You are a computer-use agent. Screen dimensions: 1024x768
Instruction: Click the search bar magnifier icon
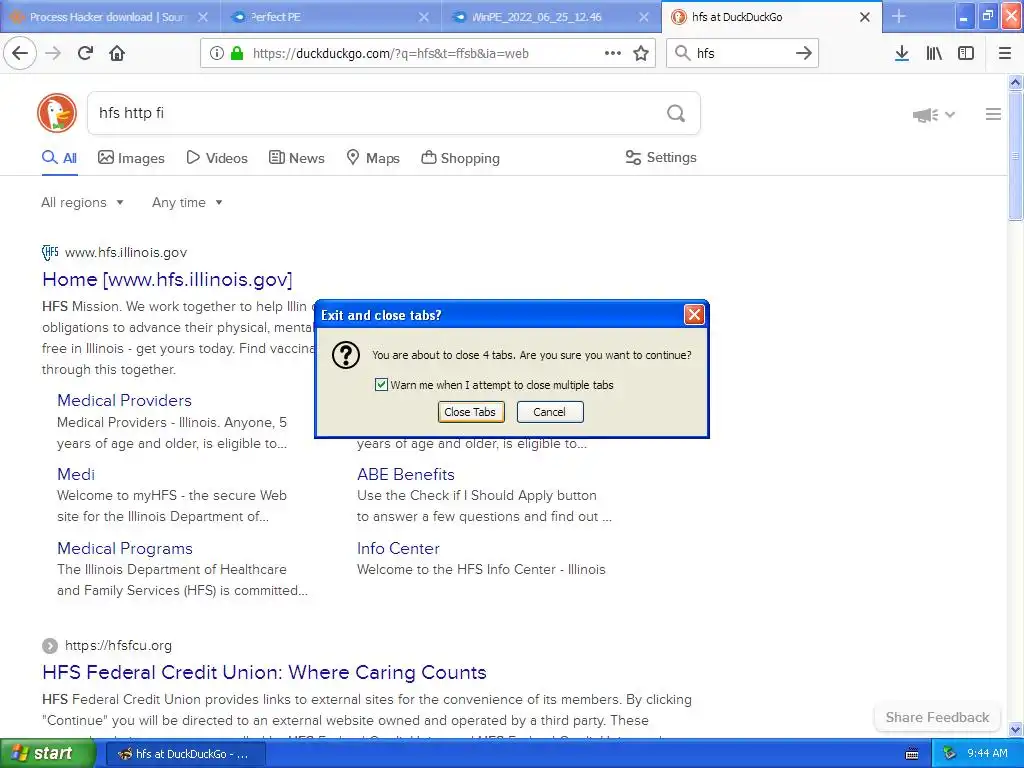682,53
